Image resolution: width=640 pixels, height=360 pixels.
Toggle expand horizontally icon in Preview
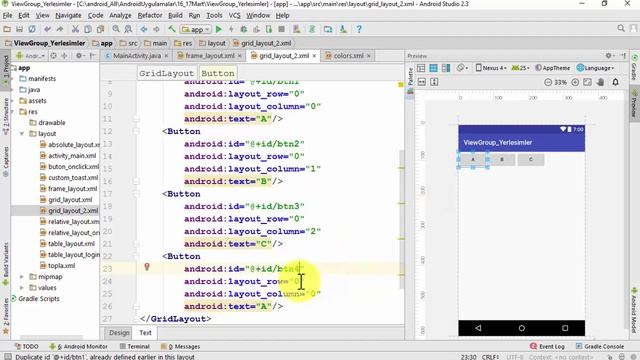[422, 82]
